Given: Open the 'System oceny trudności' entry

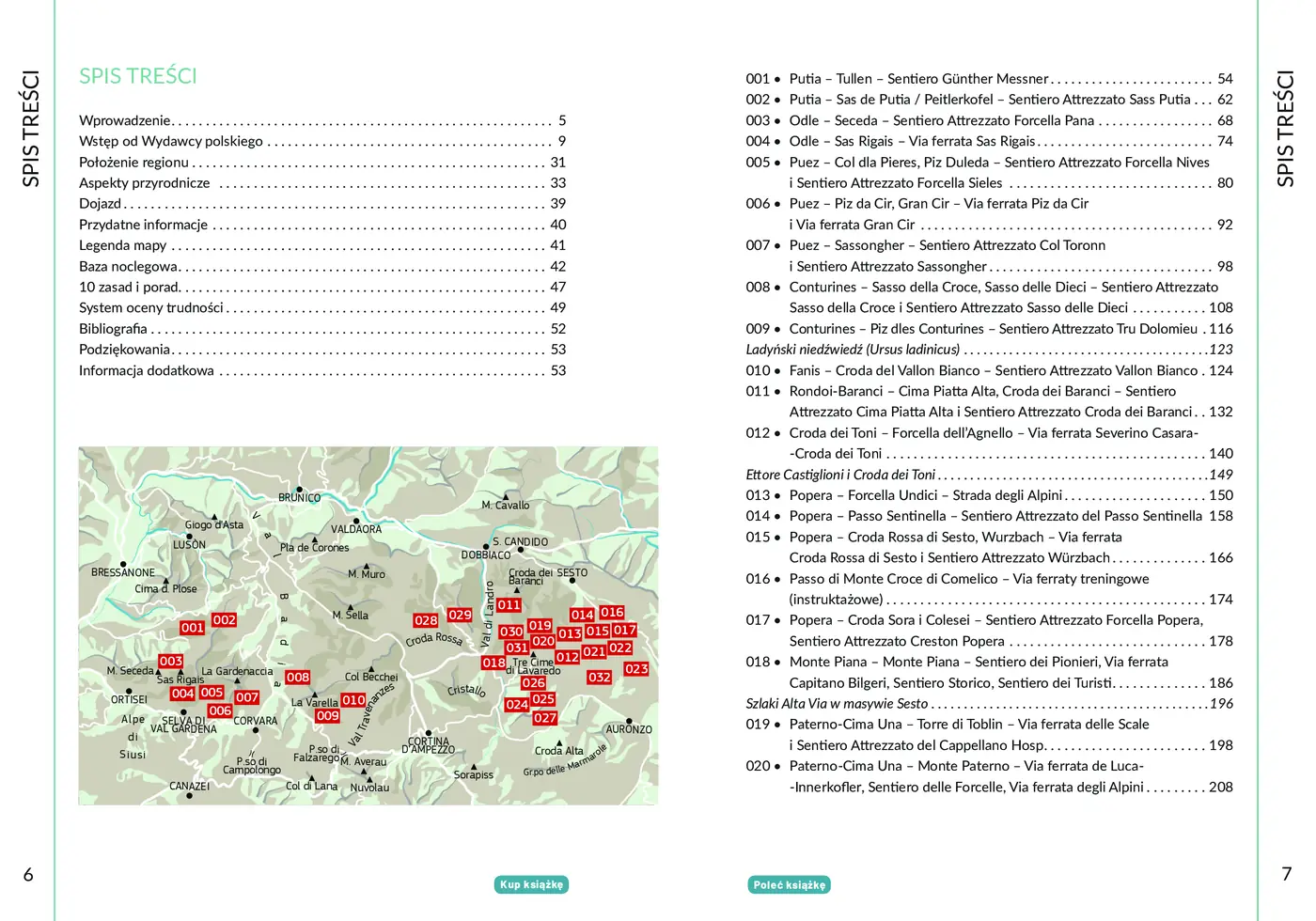Looking at the screenshot, I should [322, 307].
